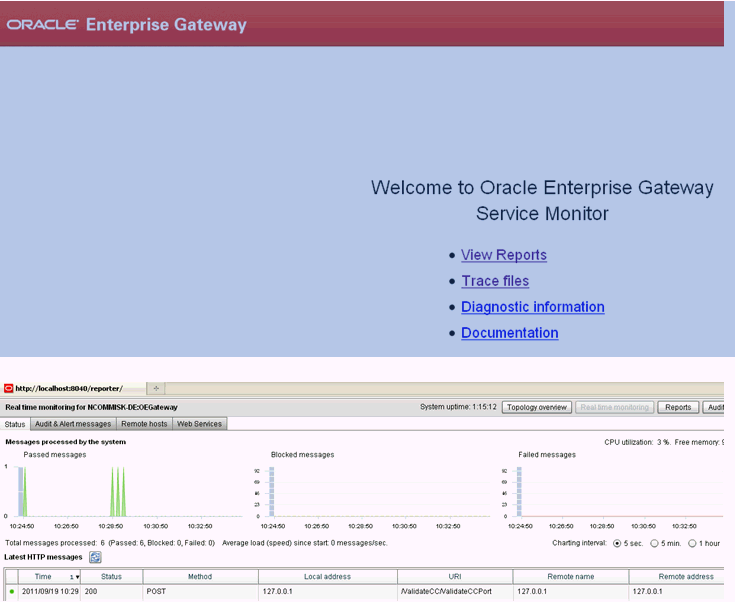Open the View Reports link
The width and height of the screenshot is (735, 602).
click(x=504, y=255)
